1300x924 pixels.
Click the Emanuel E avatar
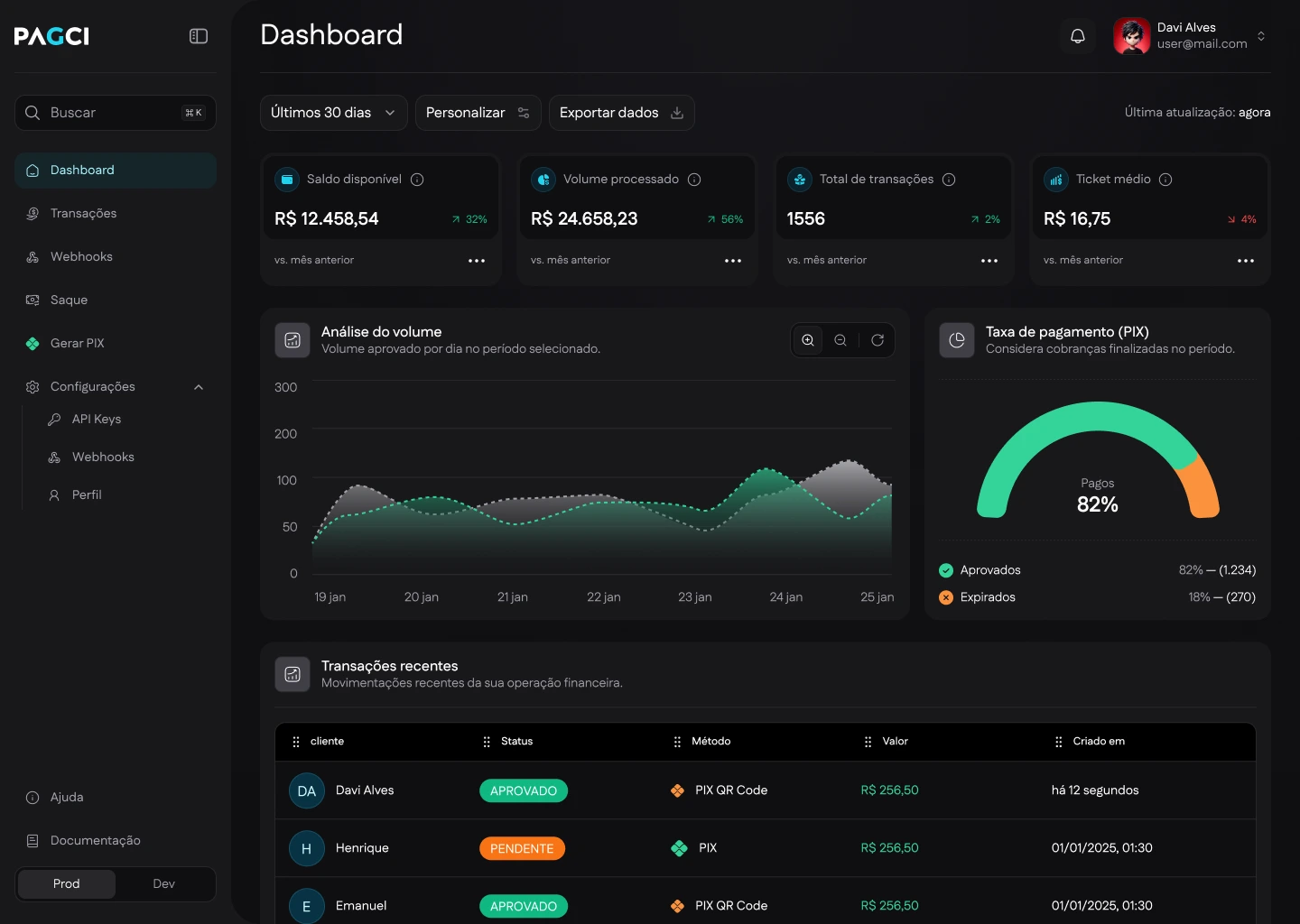(307, 906)
